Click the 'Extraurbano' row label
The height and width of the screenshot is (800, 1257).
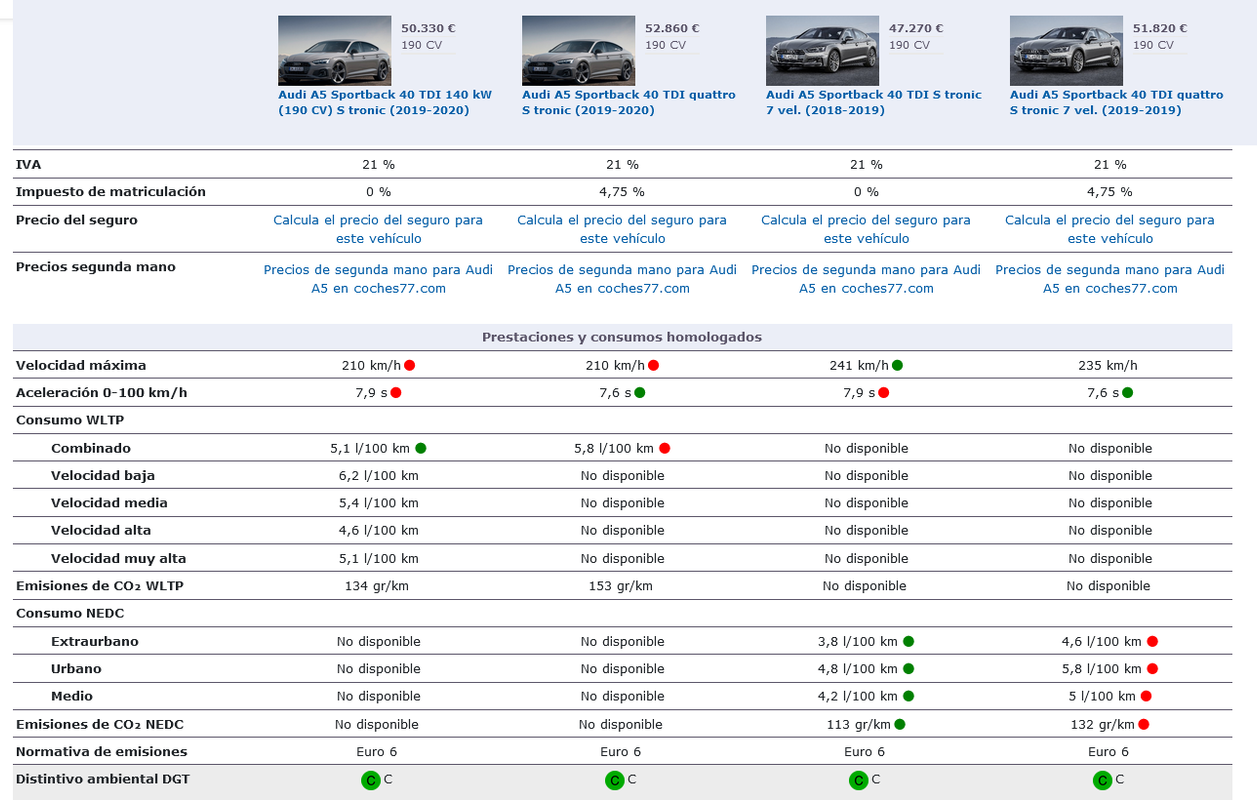coord(95,642)
